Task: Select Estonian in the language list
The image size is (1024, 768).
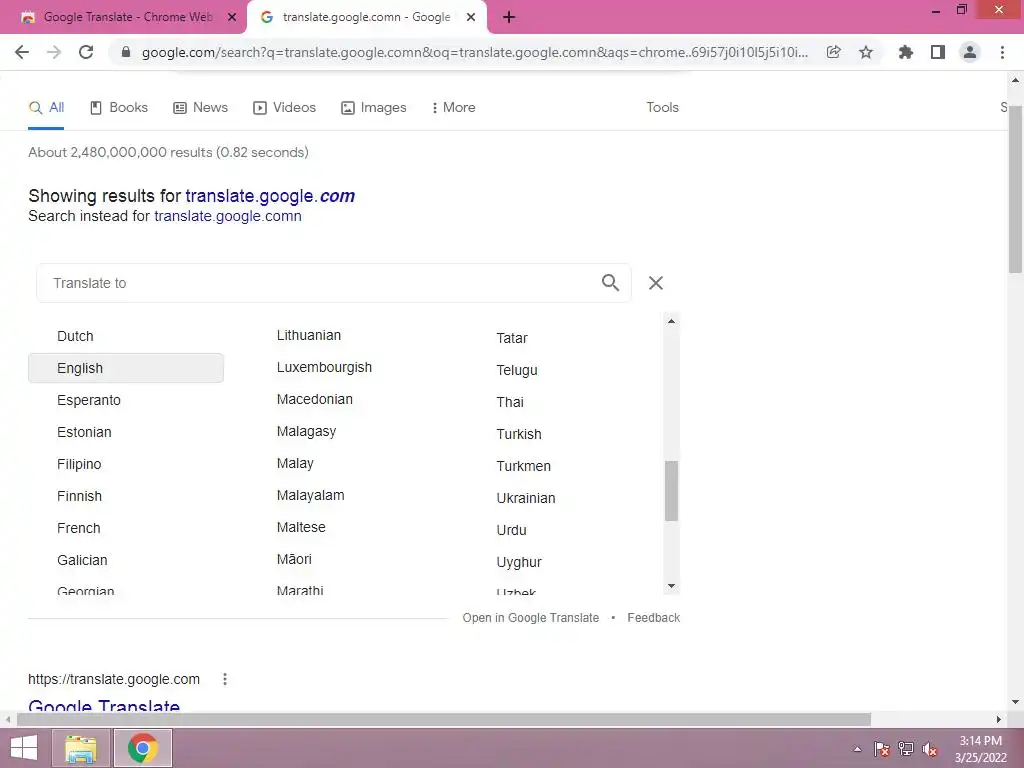Action: [84, 432]
